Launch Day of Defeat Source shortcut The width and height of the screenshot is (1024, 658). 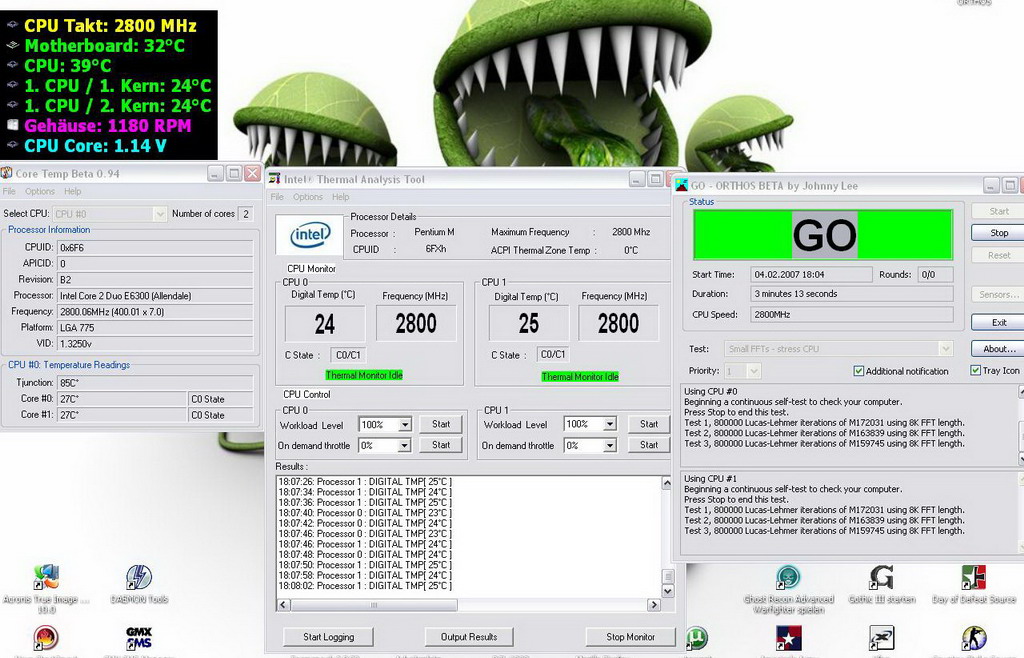[x=974, y=578]
